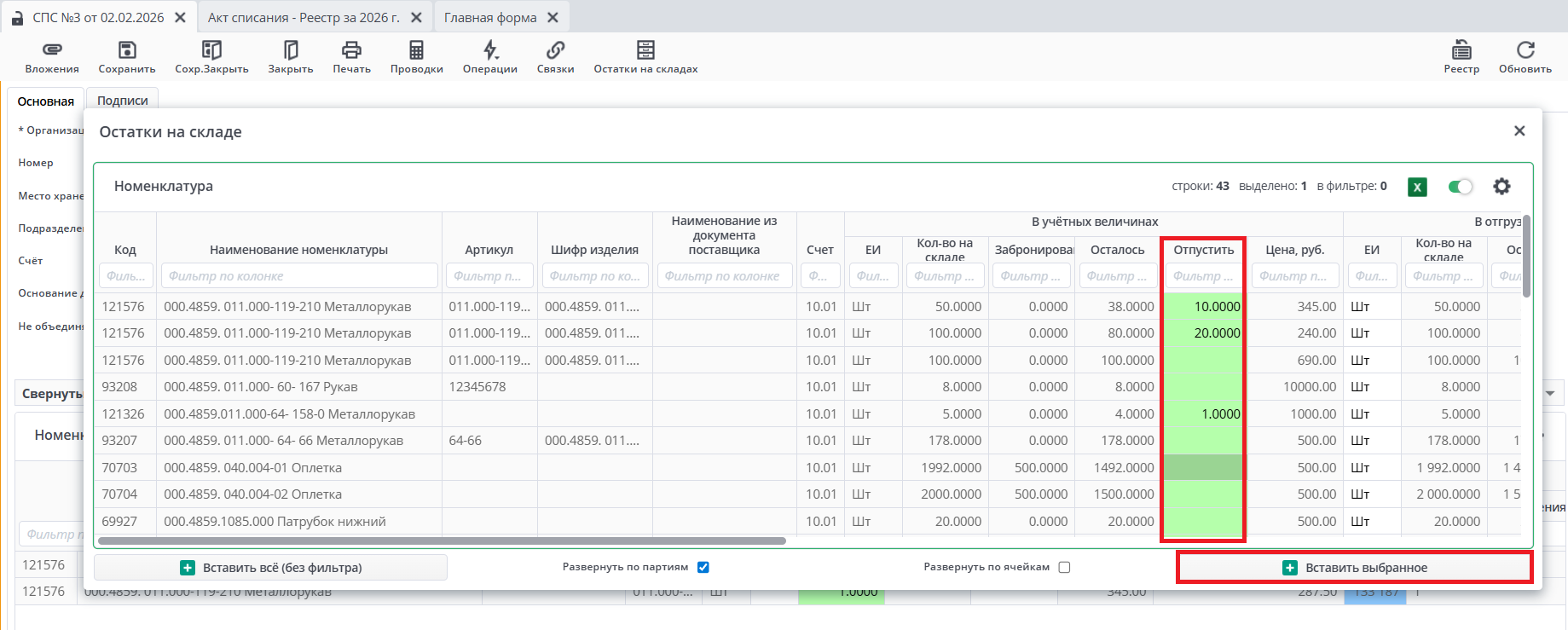
Task: Export table via green Excel icon
Action: point(1417,187)
